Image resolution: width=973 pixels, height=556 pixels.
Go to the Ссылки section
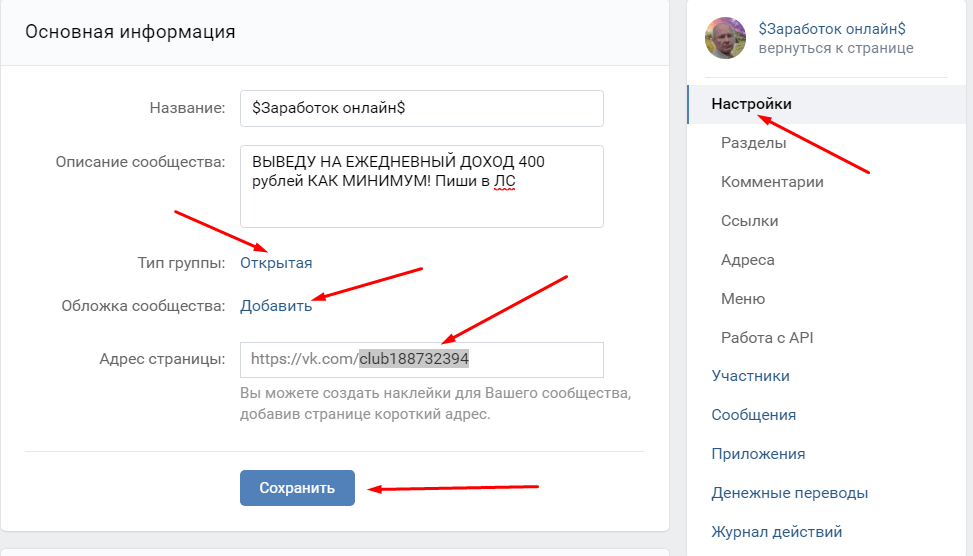click(x=749, y=221)
